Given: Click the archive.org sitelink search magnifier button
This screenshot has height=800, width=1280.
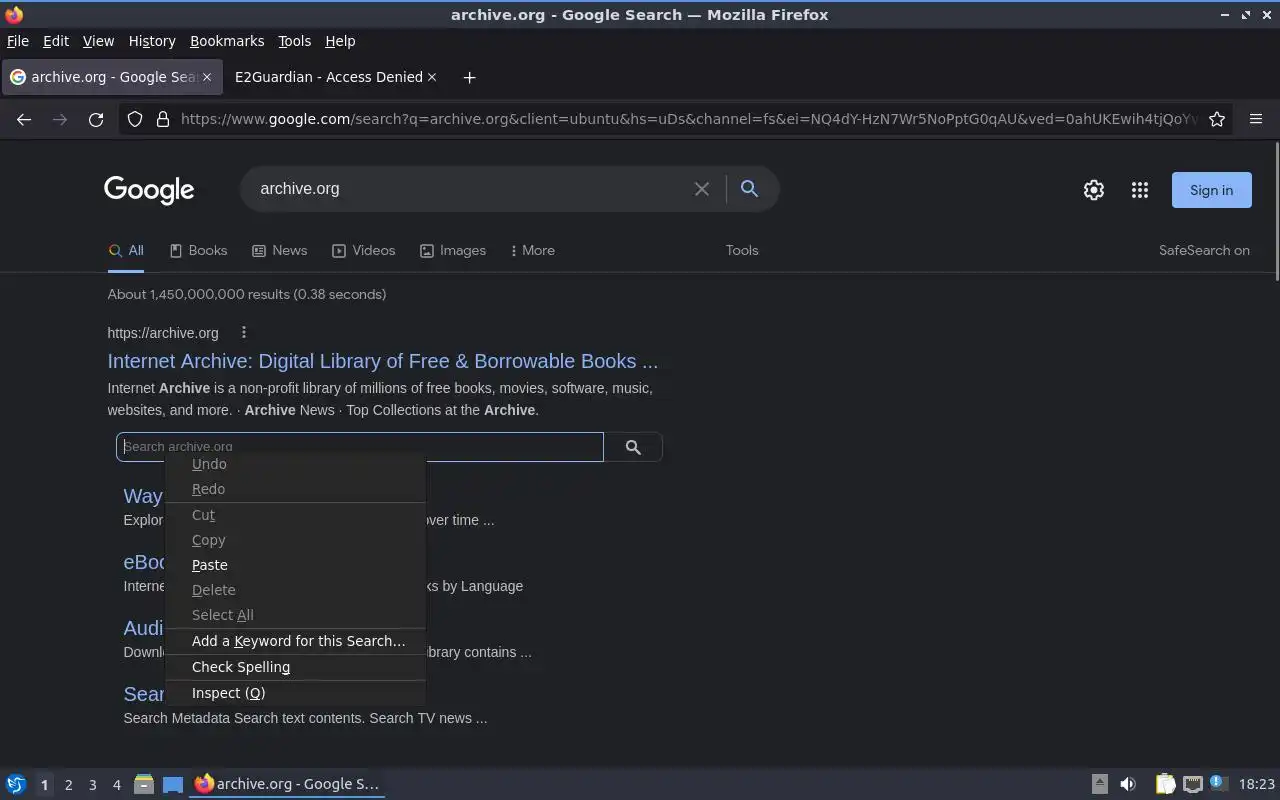Looking at the screenshot, I should click(633, 447).
